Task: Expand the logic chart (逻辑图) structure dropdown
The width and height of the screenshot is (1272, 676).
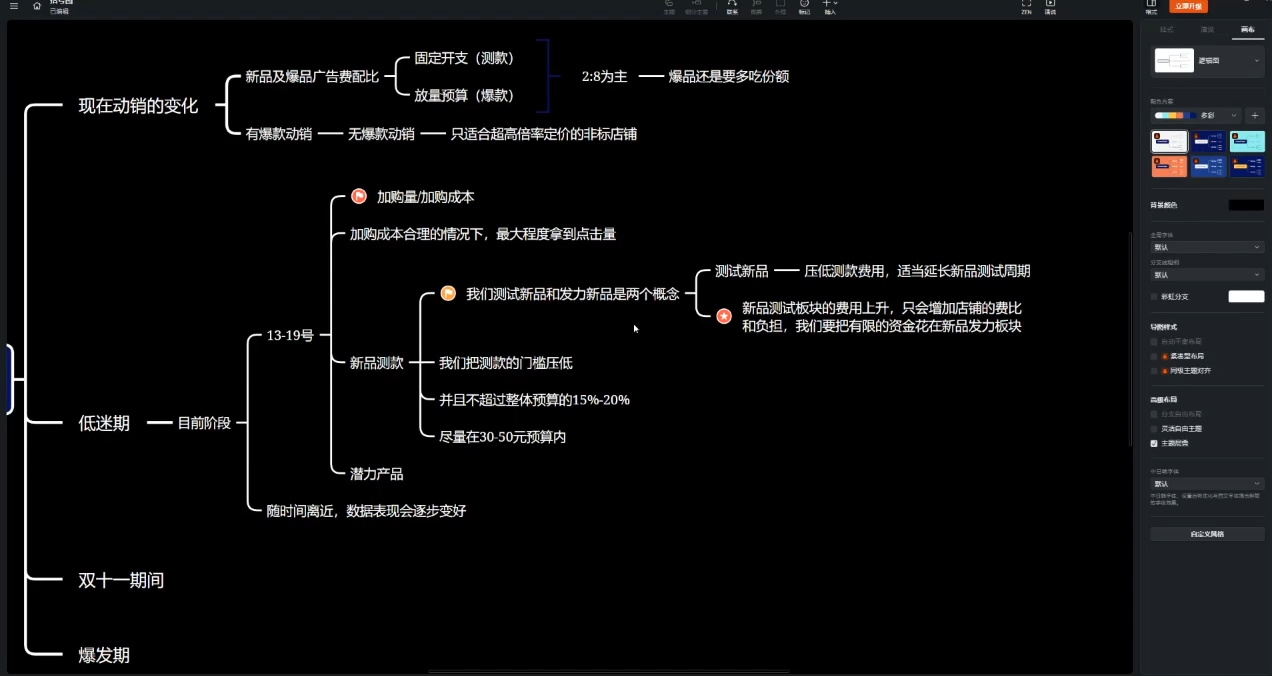Action: click(1257, 61)
